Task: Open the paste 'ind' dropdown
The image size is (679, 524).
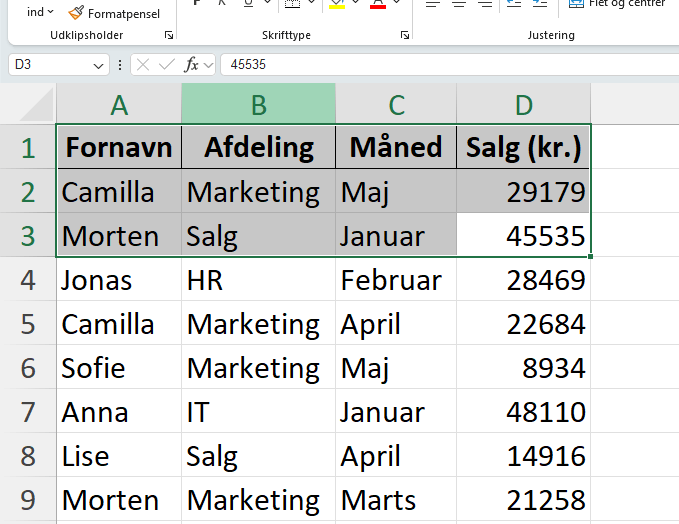Action: (40, 12)
